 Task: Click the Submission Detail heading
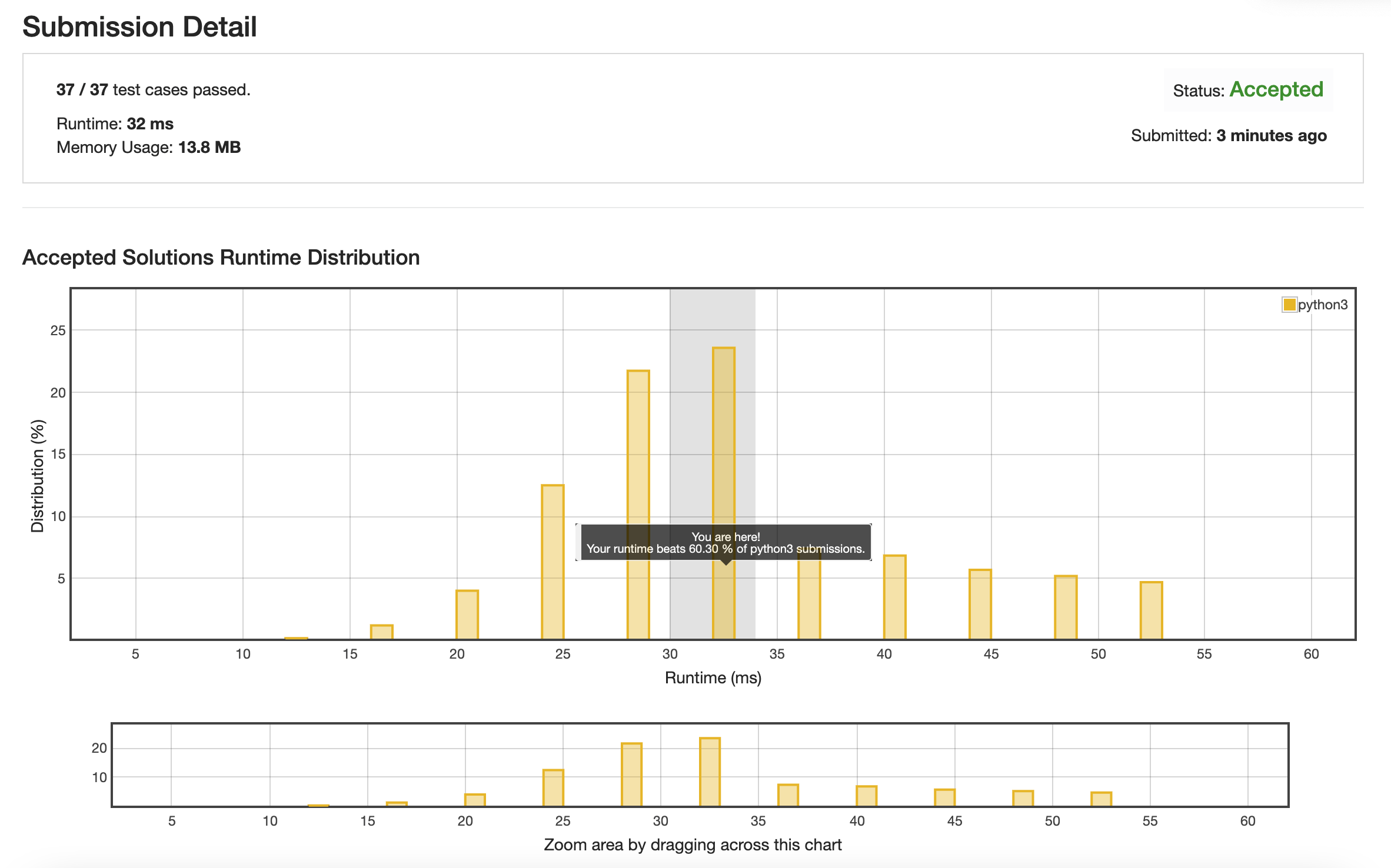pos(139,27)
